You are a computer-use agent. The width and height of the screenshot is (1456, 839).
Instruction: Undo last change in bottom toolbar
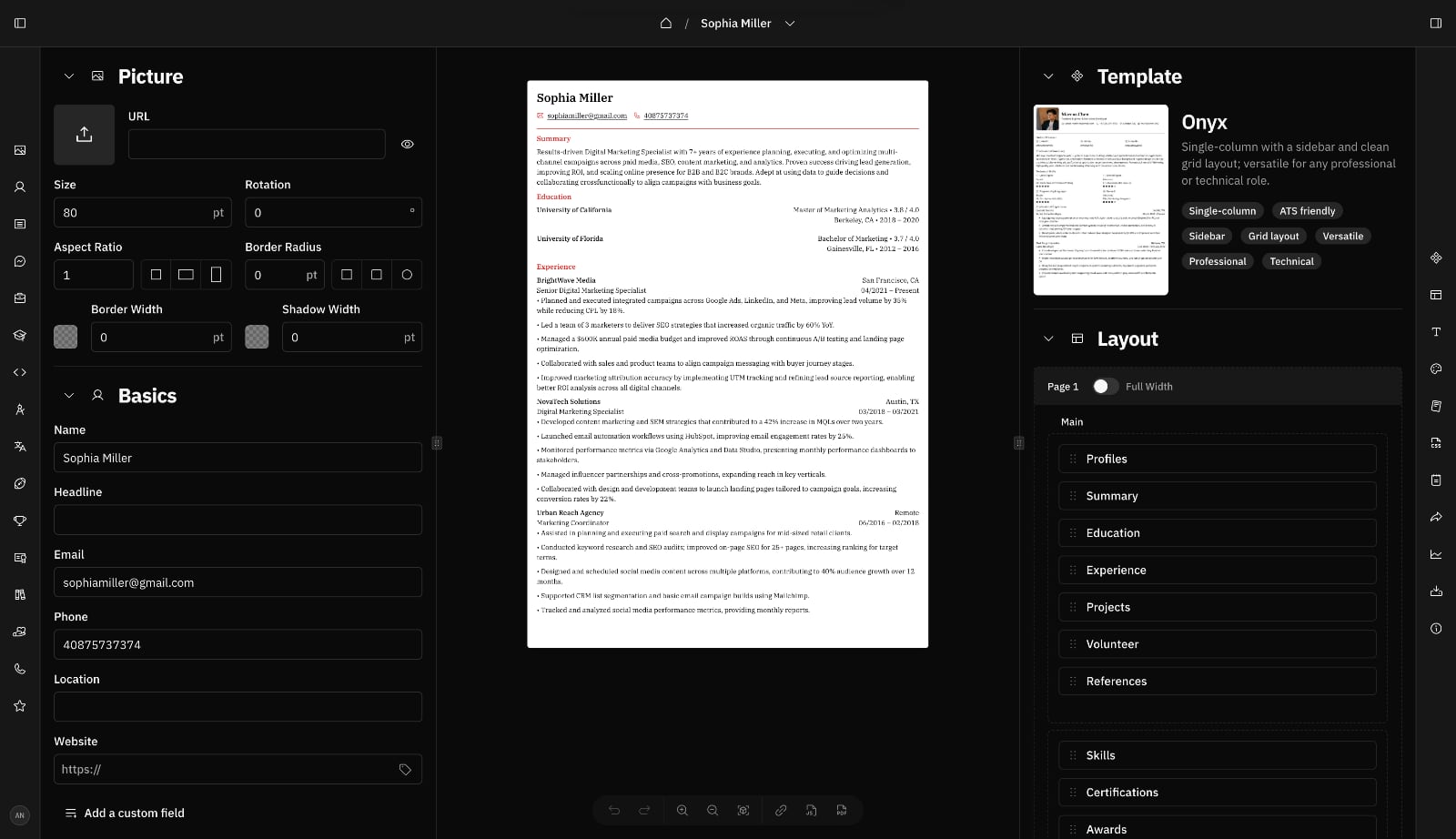click(614, 810)
